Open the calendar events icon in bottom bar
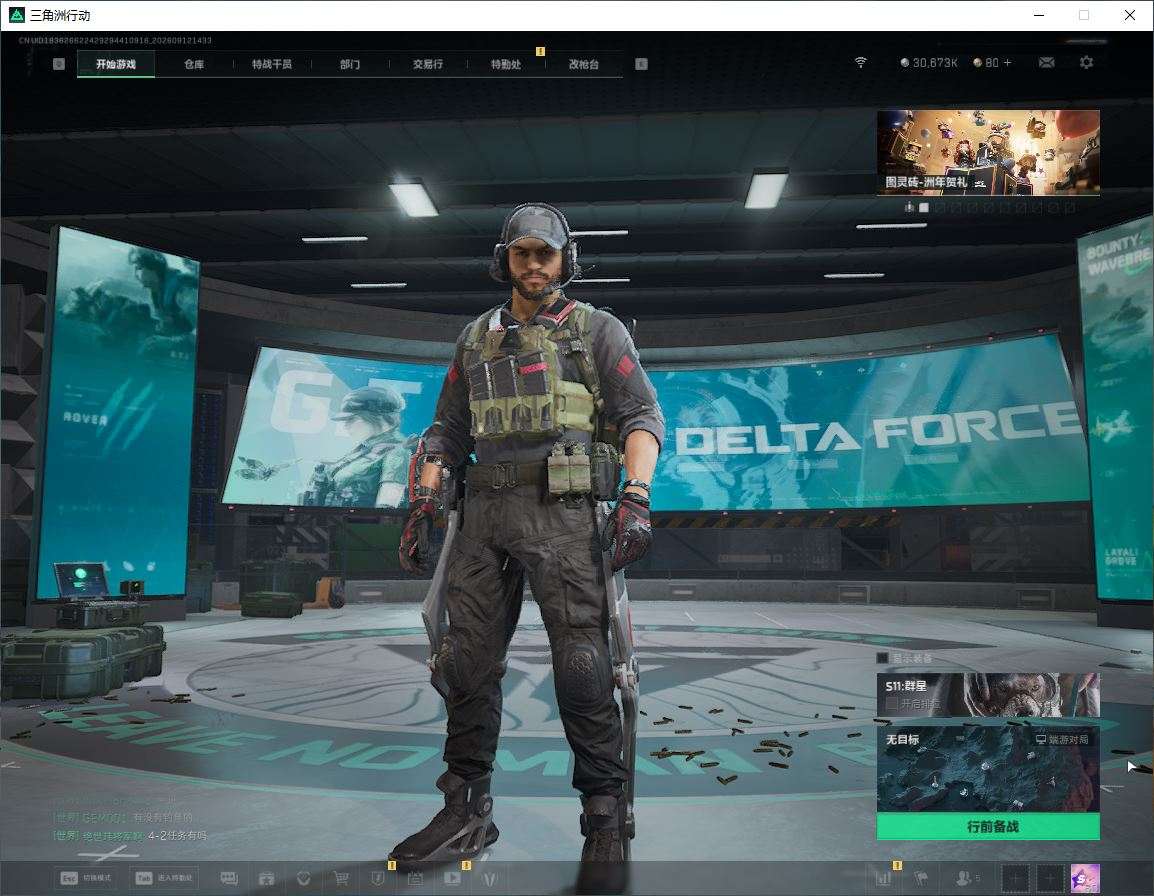This screenshot has height=896, width=1154. [x=415, y=878]
